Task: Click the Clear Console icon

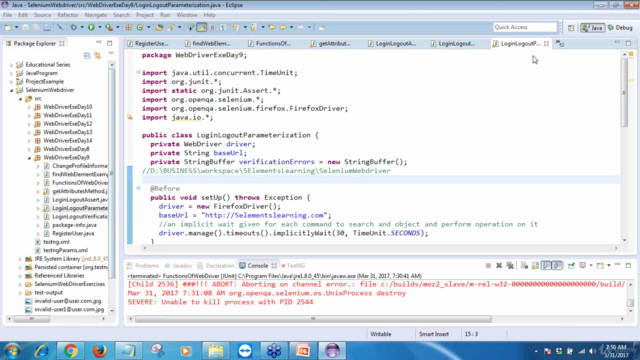Action: (x=524, y=266)
